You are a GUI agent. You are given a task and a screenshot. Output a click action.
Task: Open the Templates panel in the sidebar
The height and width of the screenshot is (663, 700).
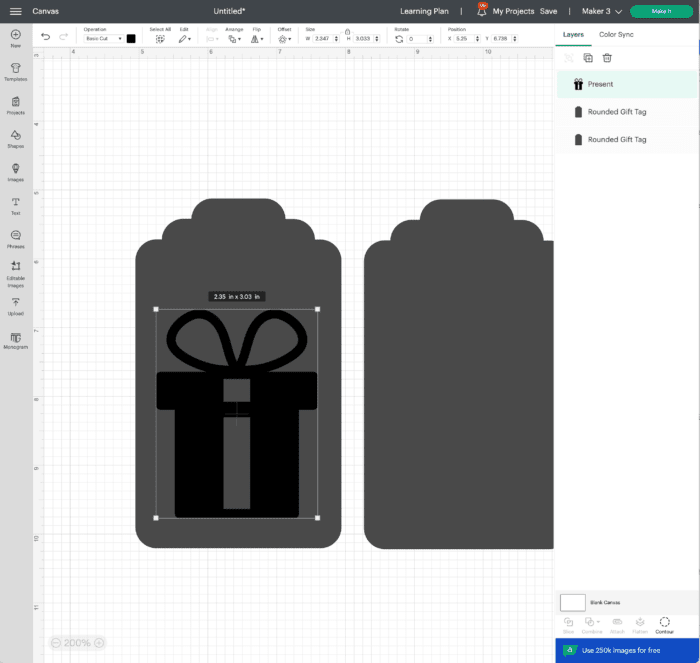click(x=15, y=71)
